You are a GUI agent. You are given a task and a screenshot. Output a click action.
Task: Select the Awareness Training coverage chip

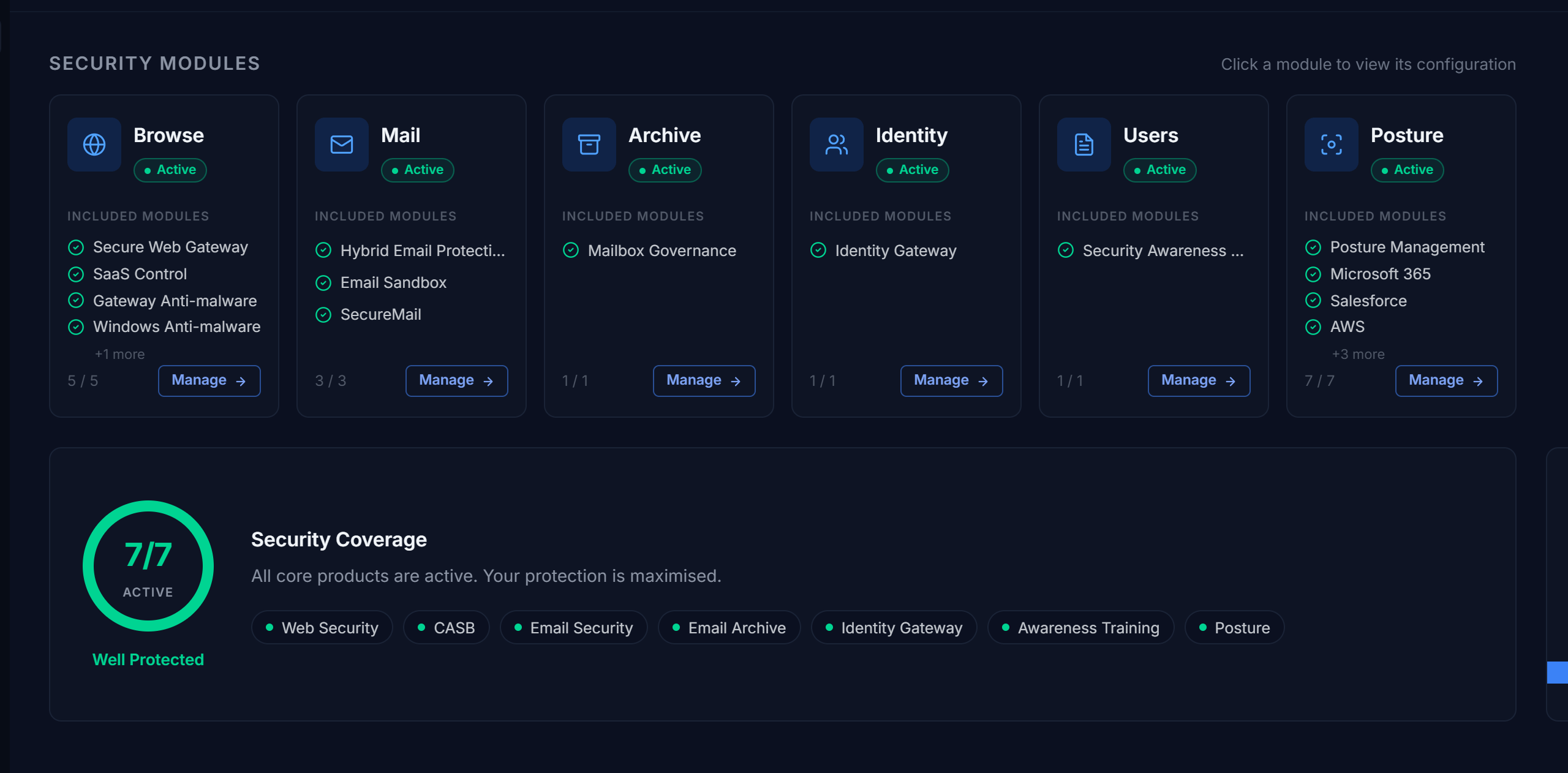click(1081, 627)
